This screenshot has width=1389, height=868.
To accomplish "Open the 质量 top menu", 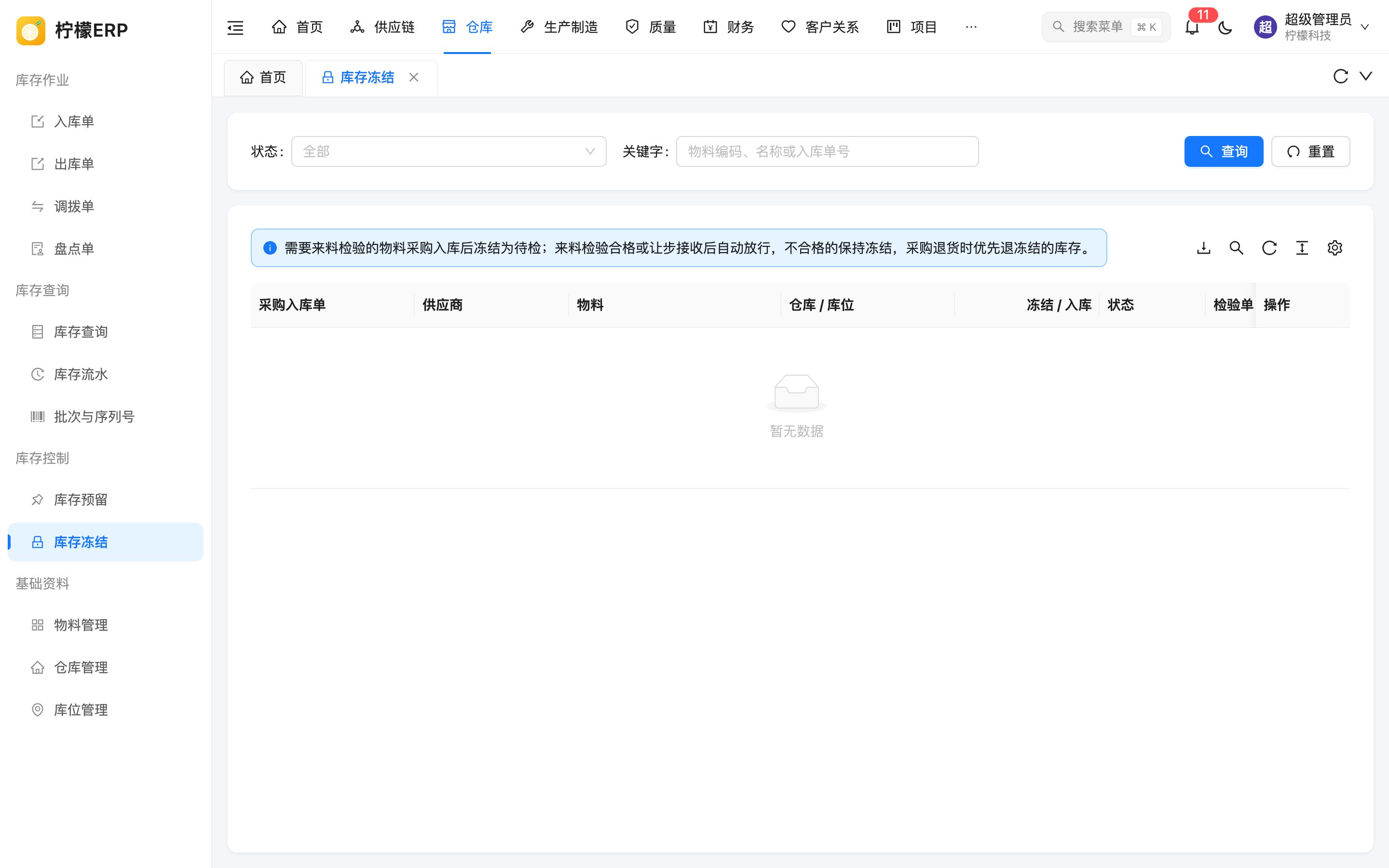I will click(651, 27).
